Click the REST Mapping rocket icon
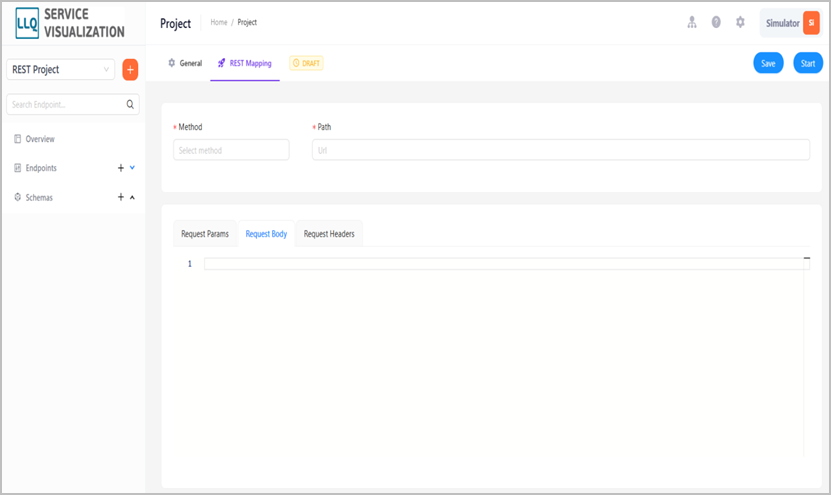Viewport: 831px width, 495px height. (222, 63)
